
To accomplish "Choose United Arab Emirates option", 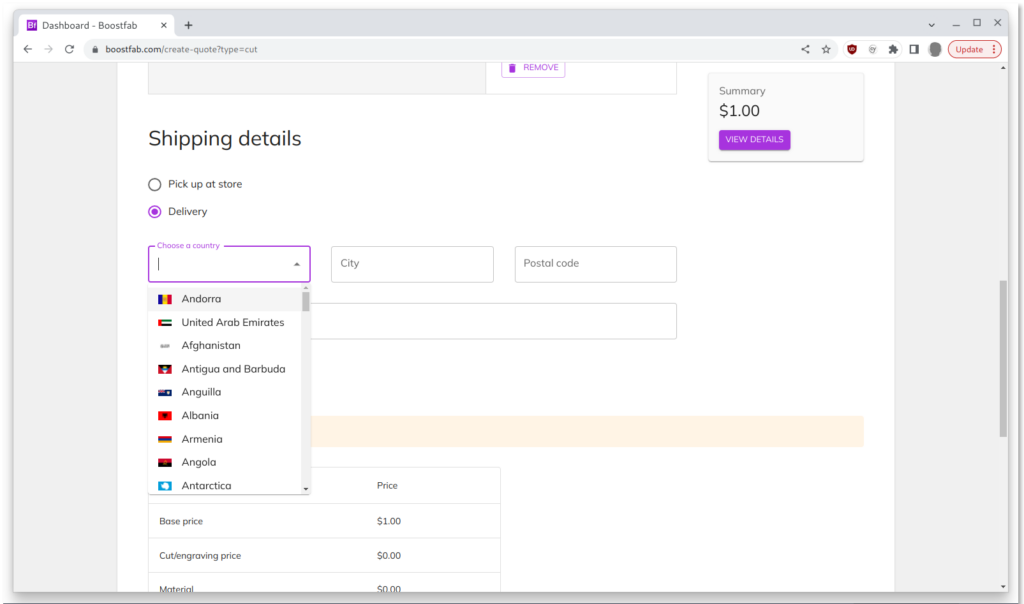I will pos(225,323).
